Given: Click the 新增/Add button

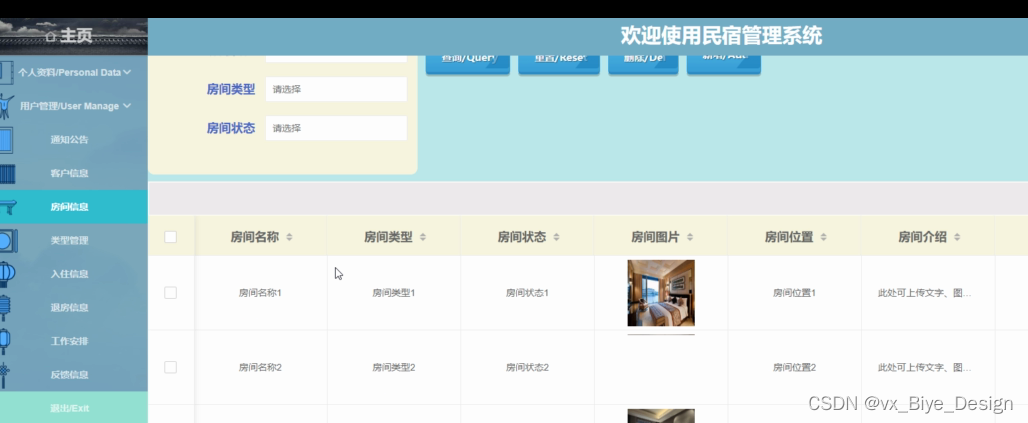Looking at the screenshot, I should (724, 64).
